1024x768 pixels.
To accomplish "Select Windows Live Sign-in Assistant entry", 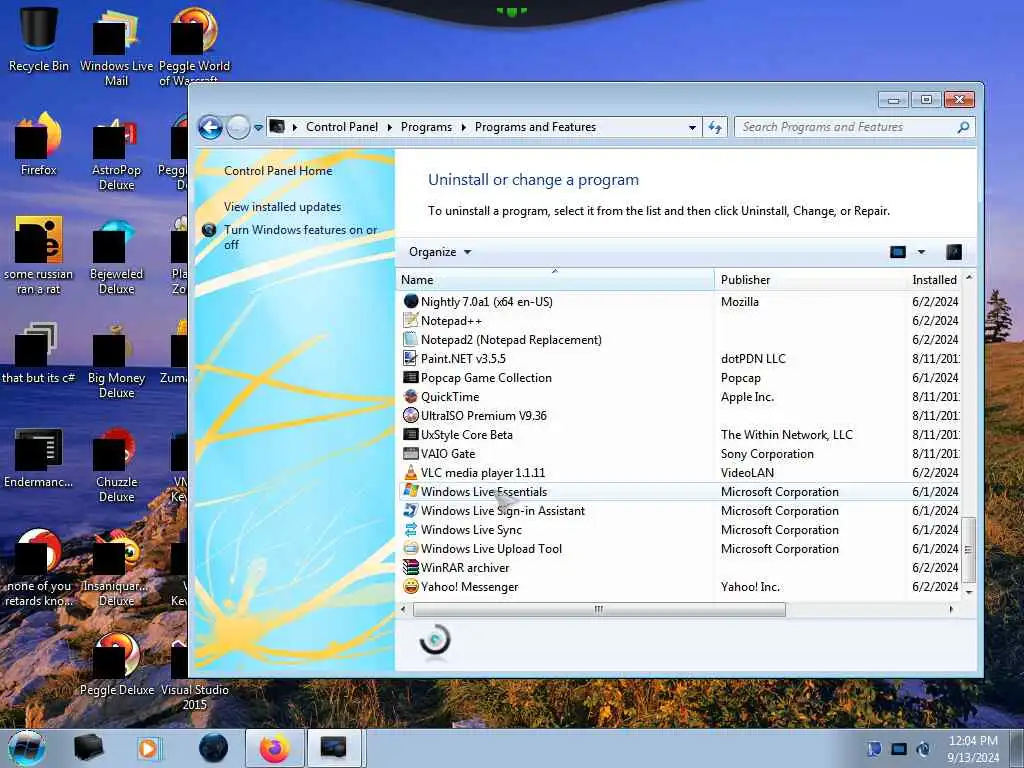I will pos(679,511).
